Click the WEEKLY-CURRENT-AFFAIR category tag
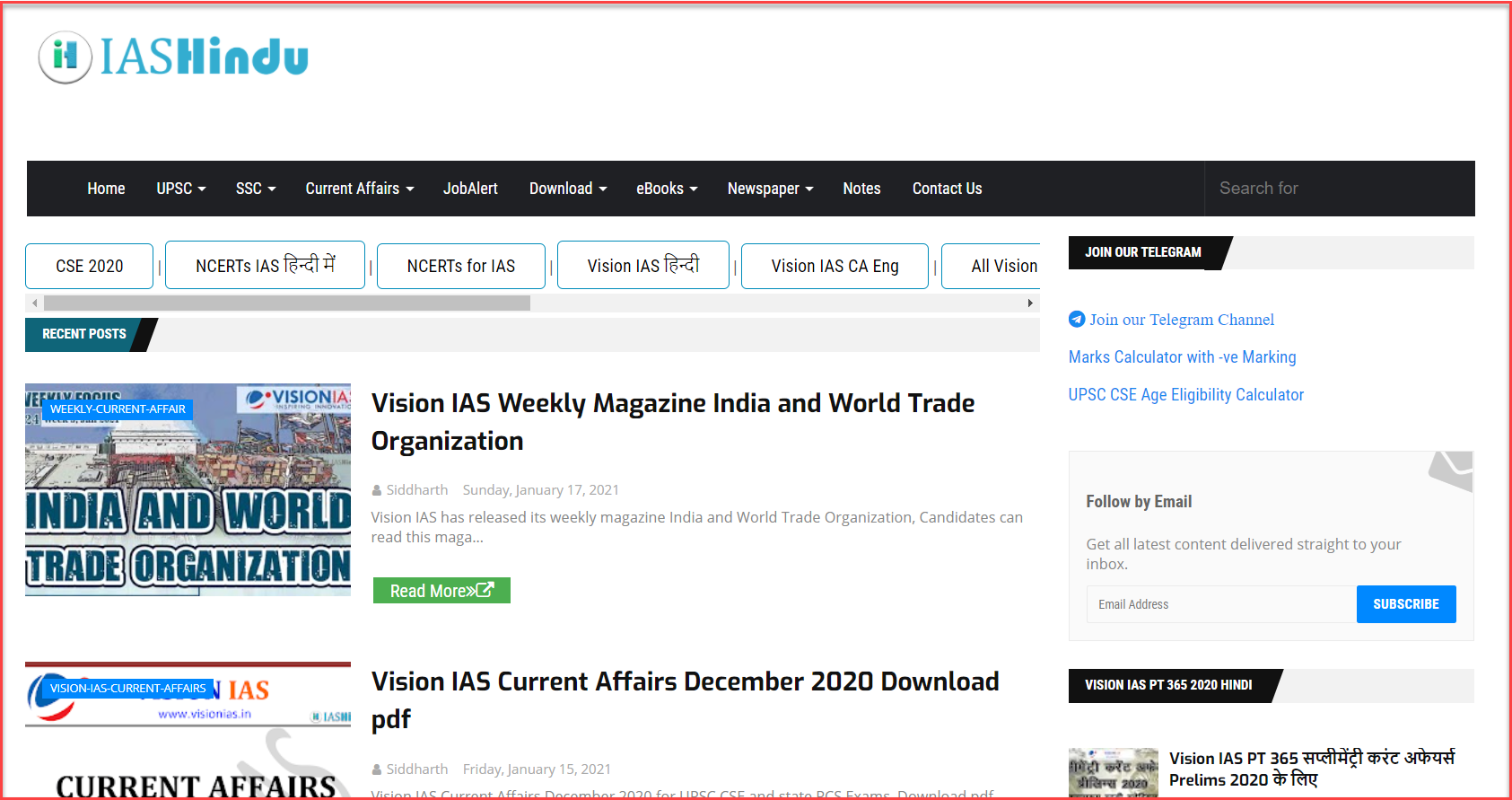 118,409
